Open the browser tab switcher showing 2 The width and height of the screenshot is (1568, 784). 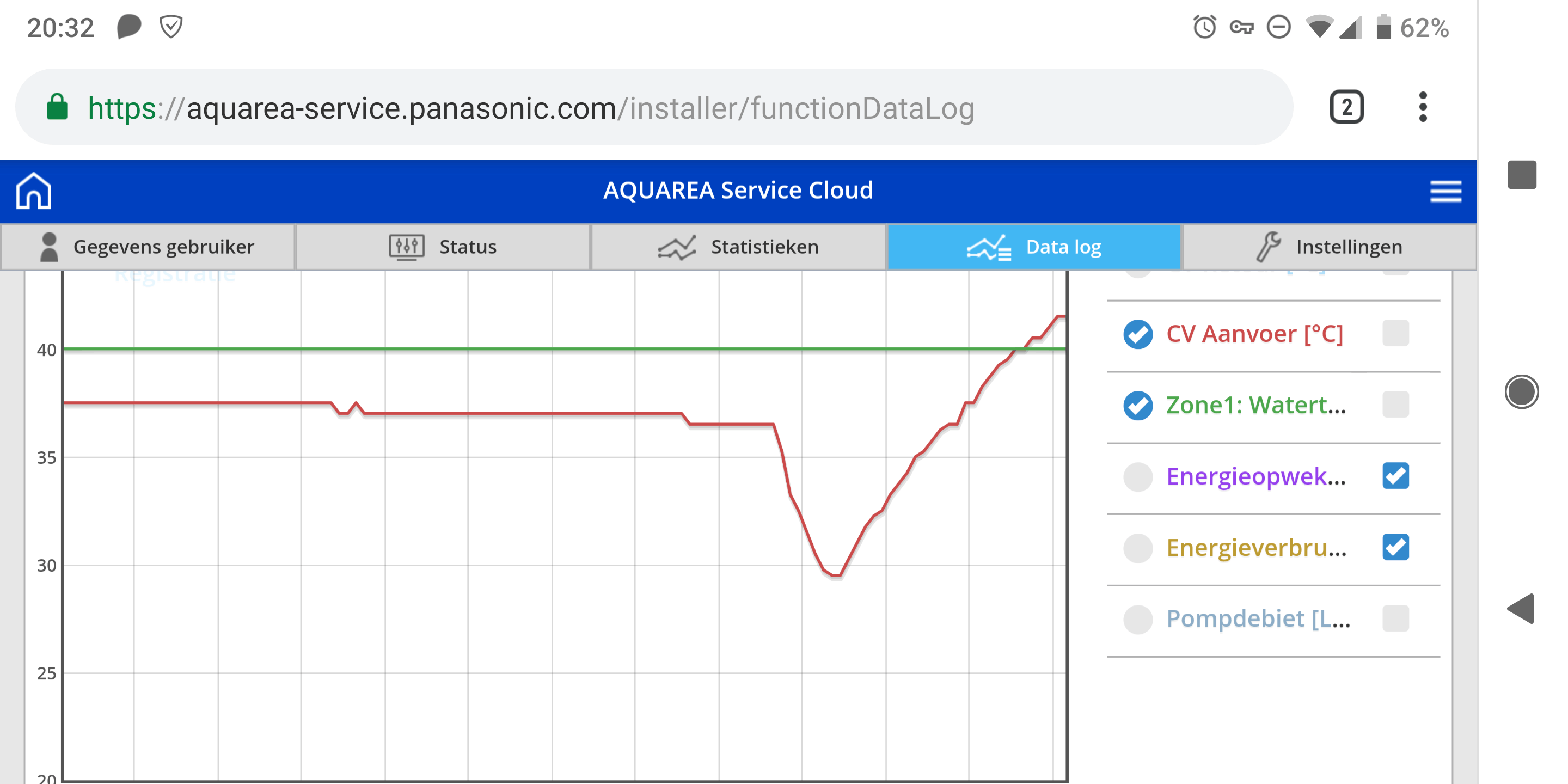point(1346,107)
